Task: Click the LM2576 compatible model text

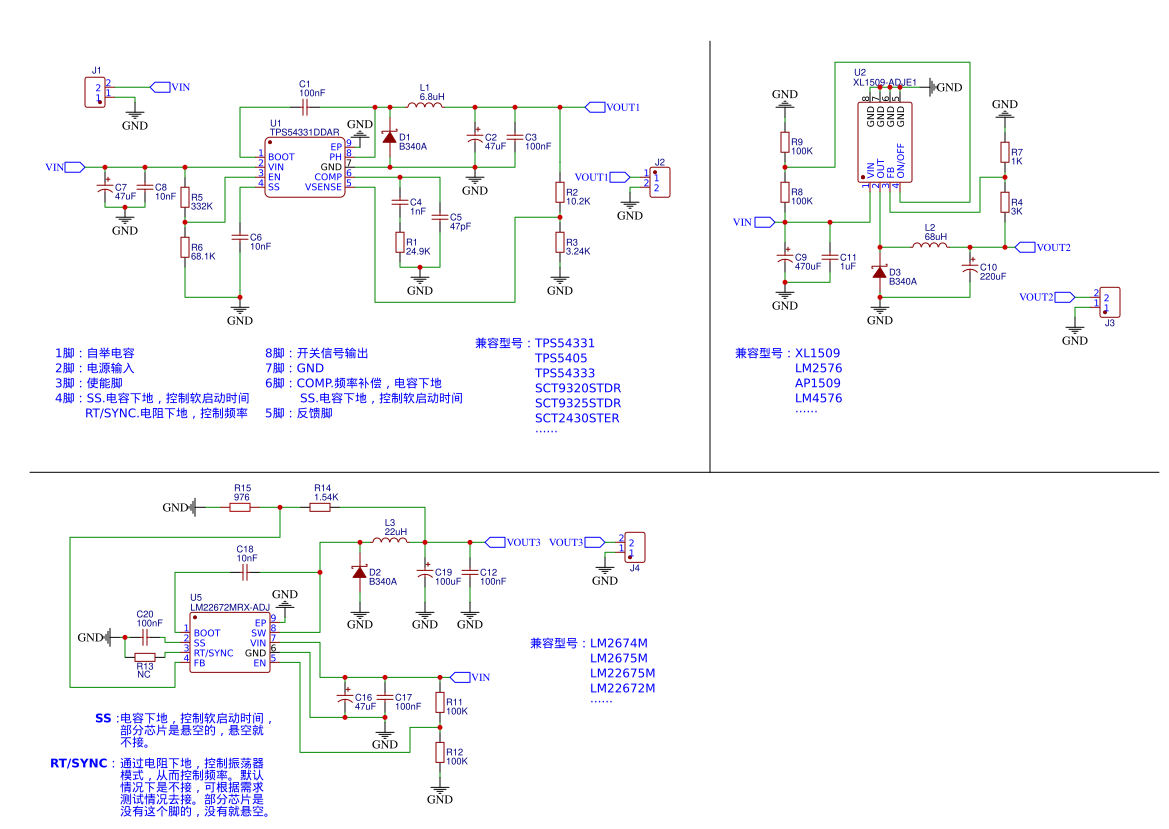Action: coord(819,368)
